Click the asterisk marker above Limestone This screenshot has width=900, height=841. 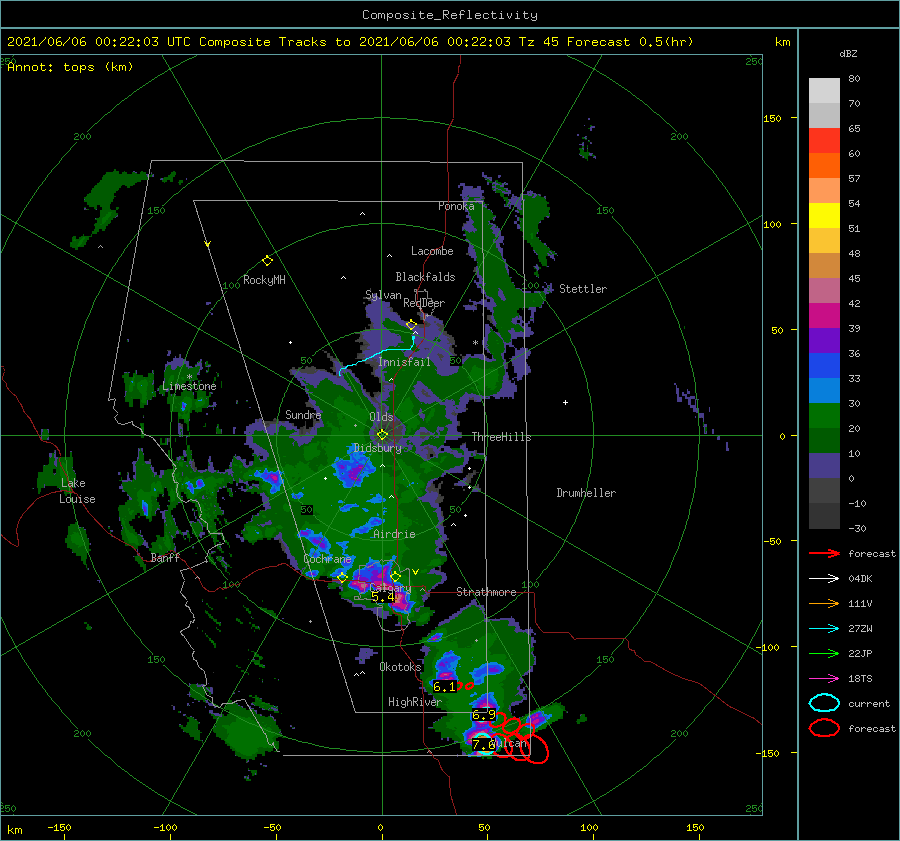(189, 377)
